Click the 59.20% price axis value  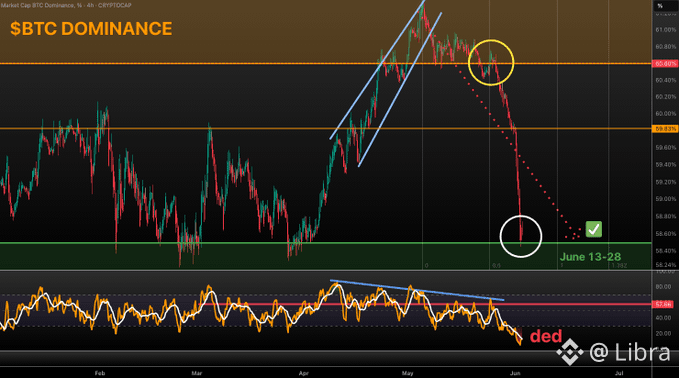(x=666, y=182)
